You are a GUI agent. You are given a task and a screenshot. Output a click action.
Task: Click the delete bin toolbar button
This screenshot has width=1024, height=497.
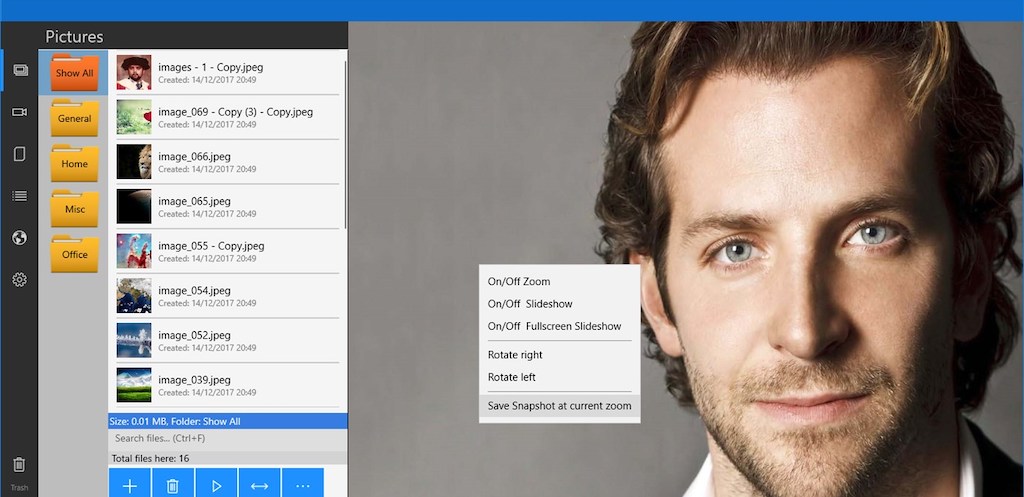tap(172, 485)
